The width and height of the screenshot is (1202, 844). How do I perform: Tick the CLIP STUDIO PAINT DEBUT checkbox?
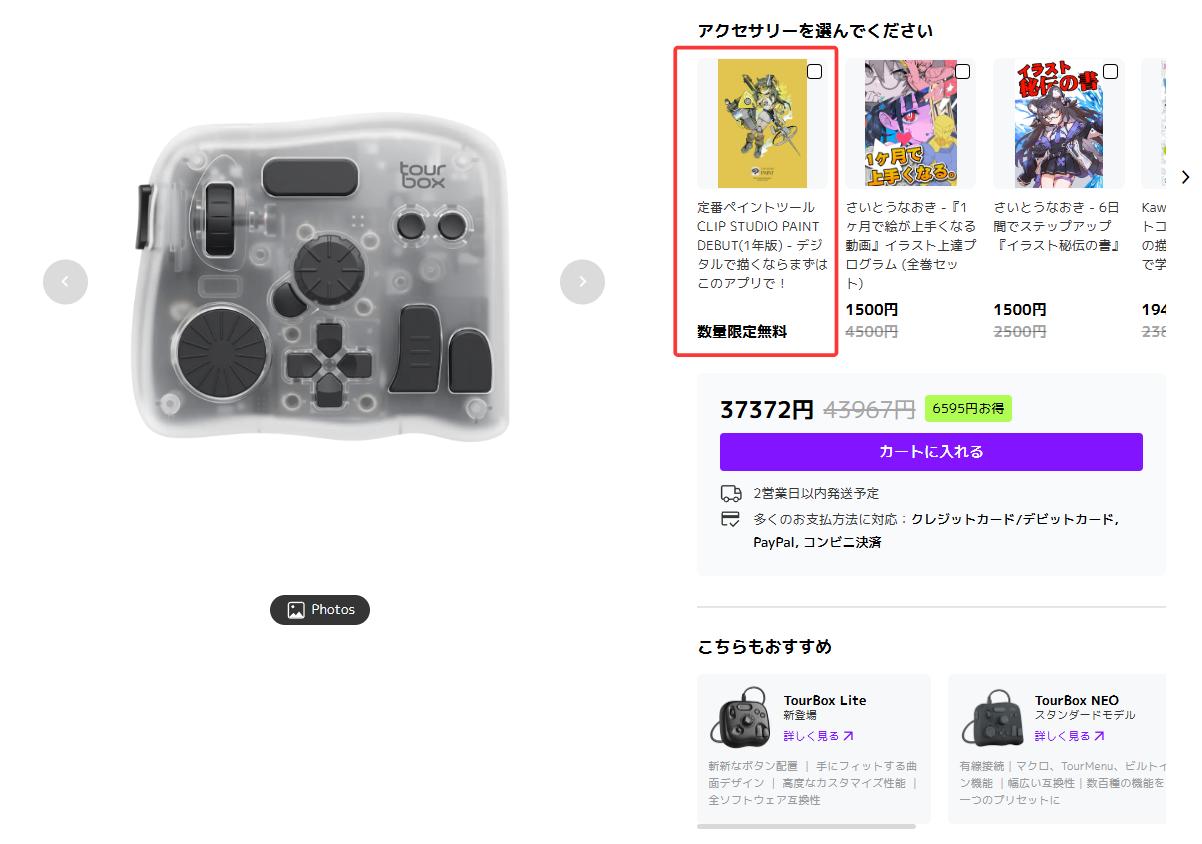[x=815, y=72]
